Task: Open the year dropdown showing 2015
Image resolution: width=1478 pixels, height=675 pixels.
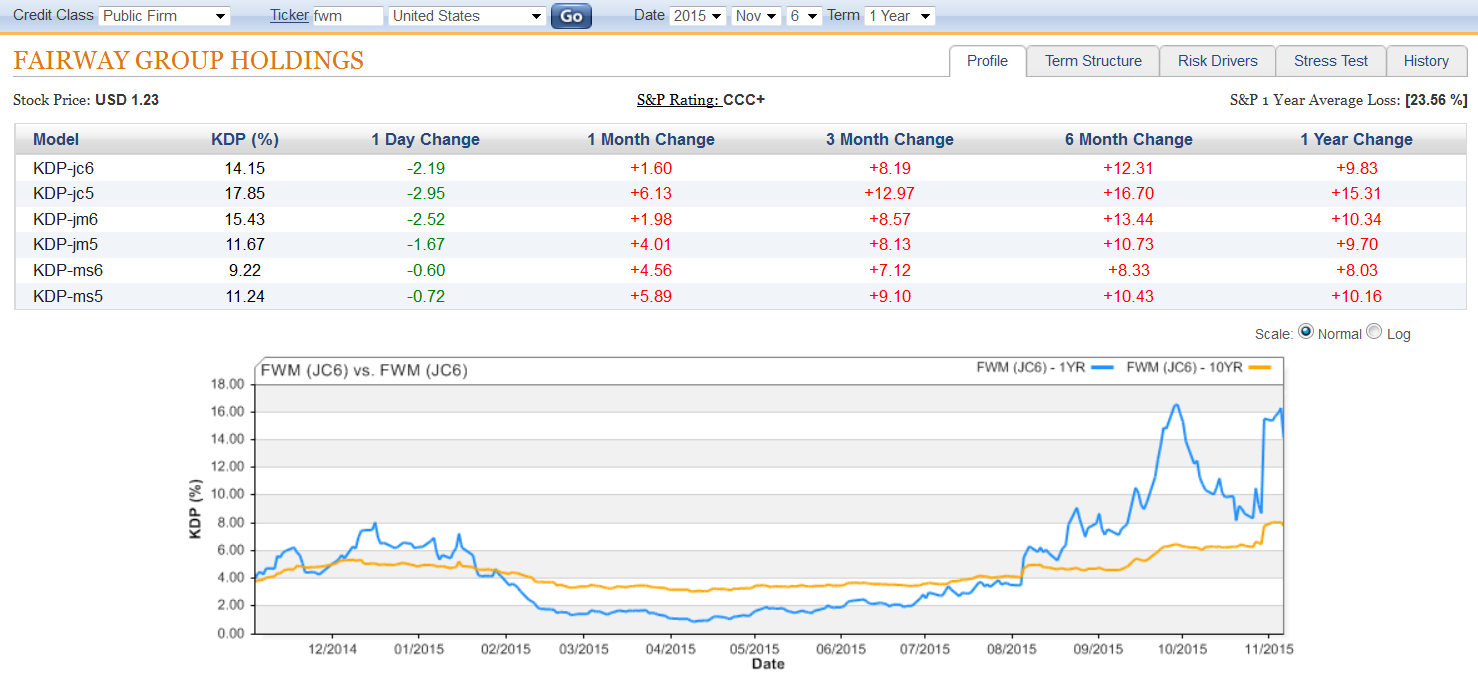Action: click(698, 16)
